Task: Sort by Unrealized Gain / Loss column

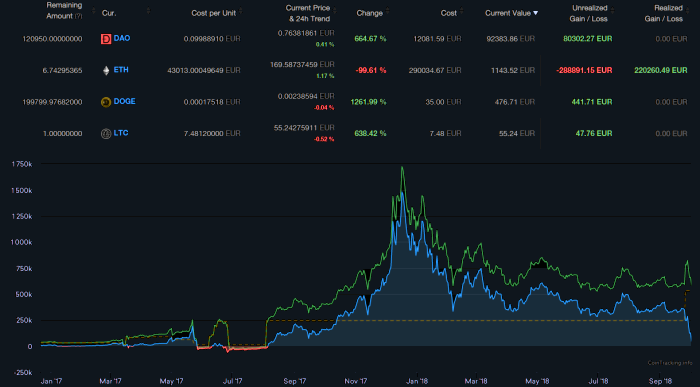Action: (x=589, y=13)
